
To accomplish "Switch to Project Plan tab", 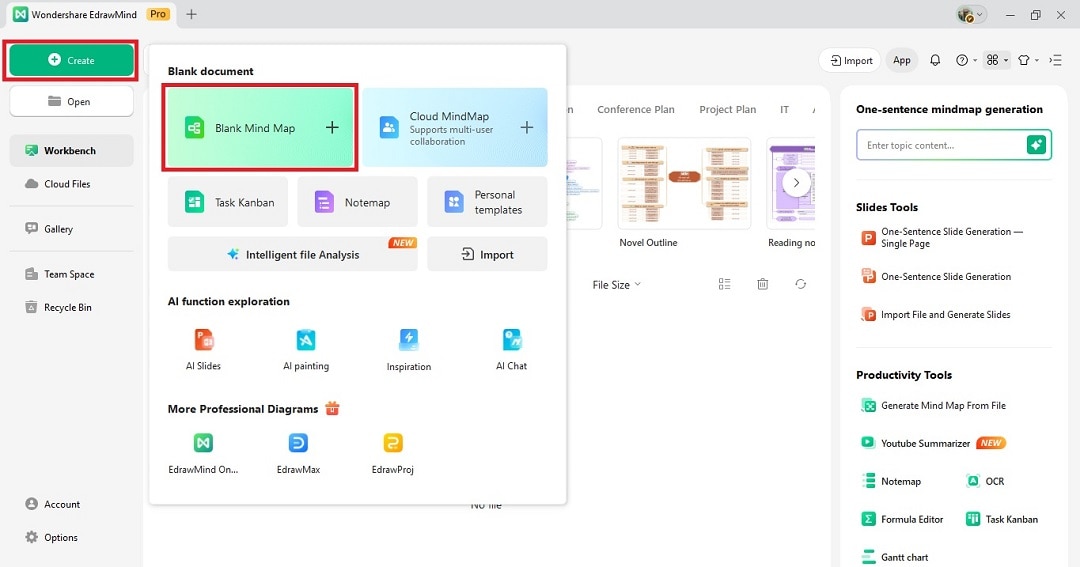I will click(727, 110).
